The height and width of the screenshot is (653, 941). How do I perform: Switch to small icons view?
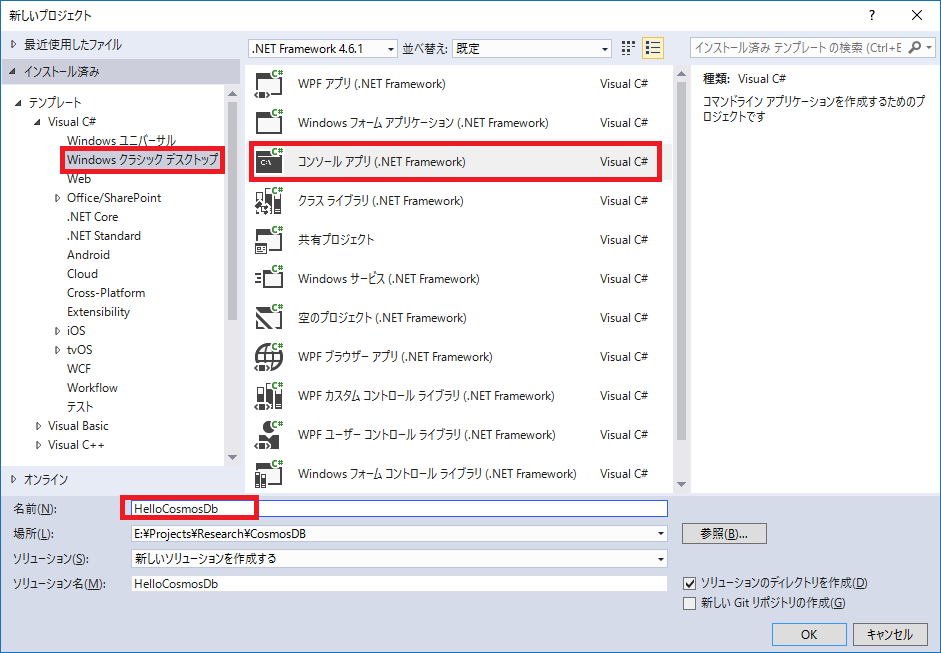click(628, 48)
